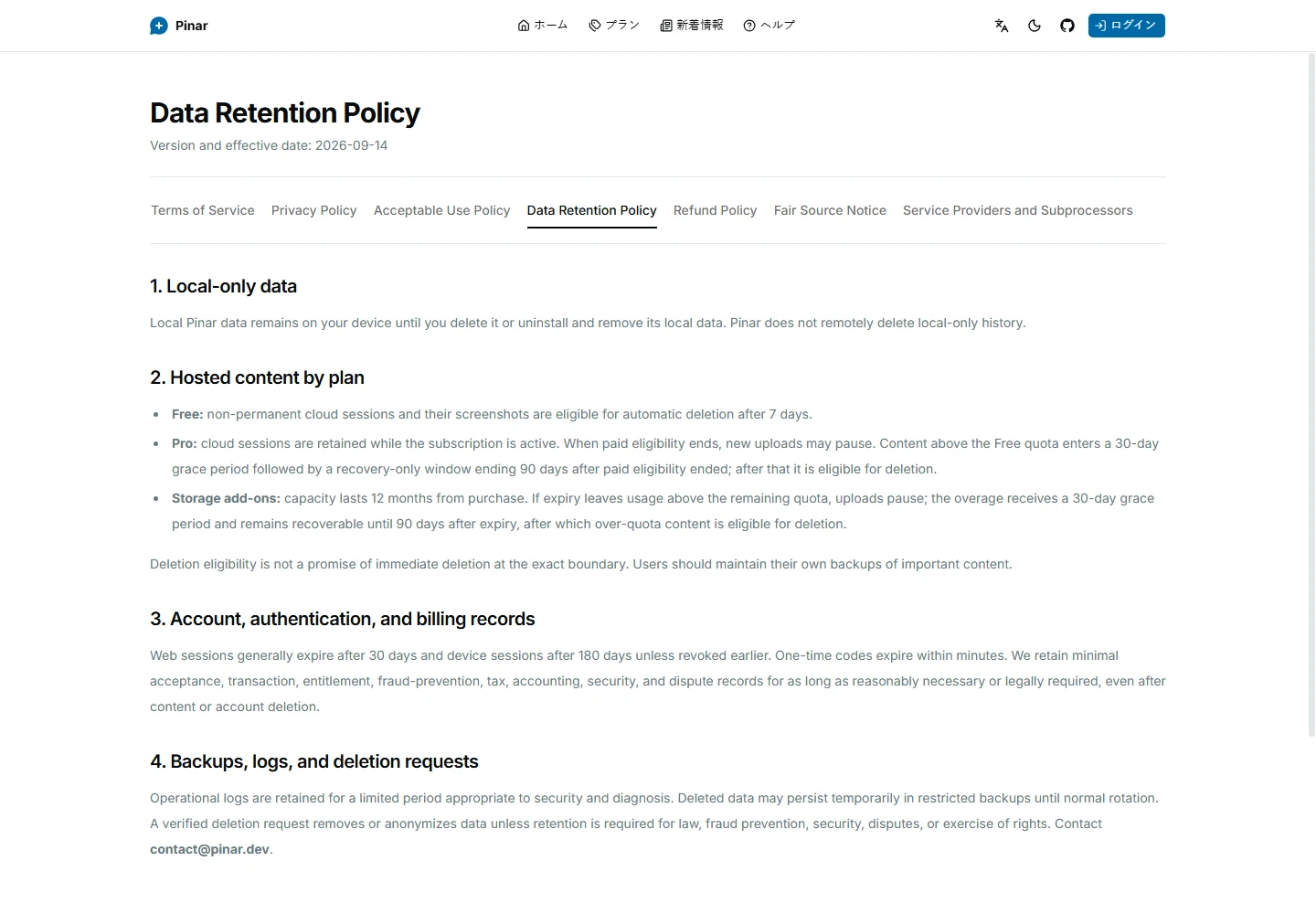Go to ホーム home page
Screen dimensions: 1316x914
(x=543, y=26)
